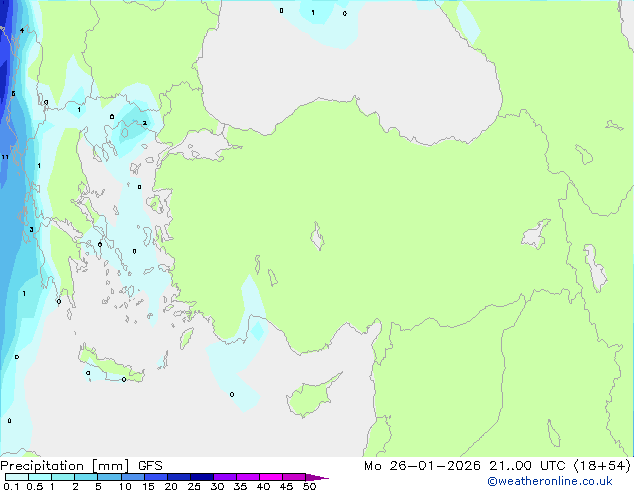Pick the 40–45 mm magenta legend swatch
The height and width of the screenshot is (490, 634).
271,477
